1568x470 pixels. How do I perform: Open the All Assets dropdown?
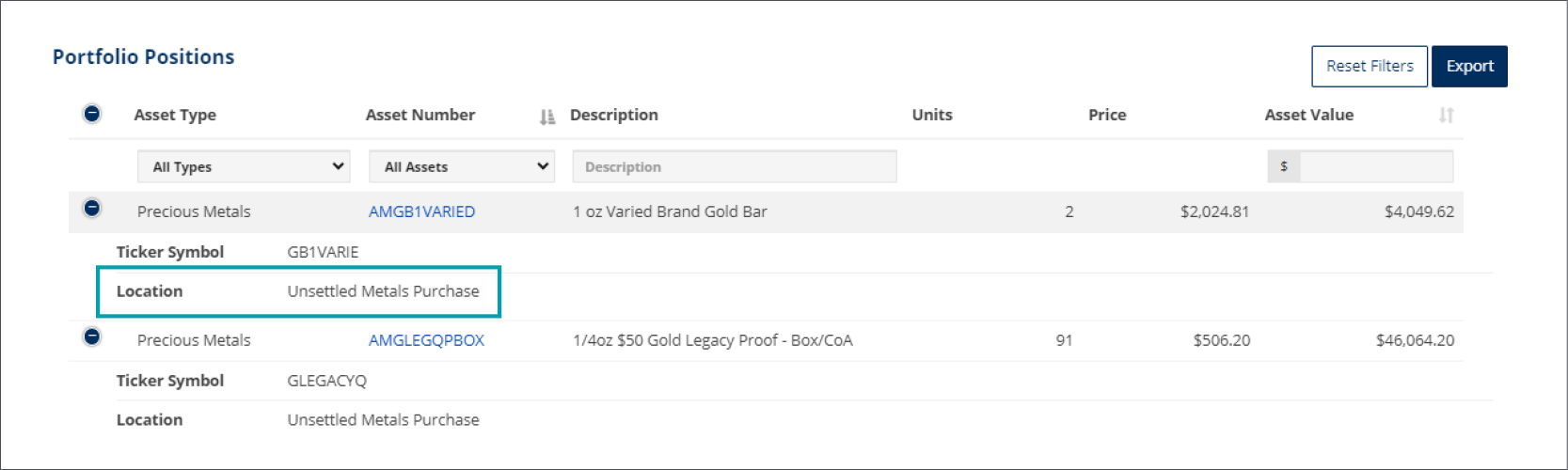click(462, 166)
